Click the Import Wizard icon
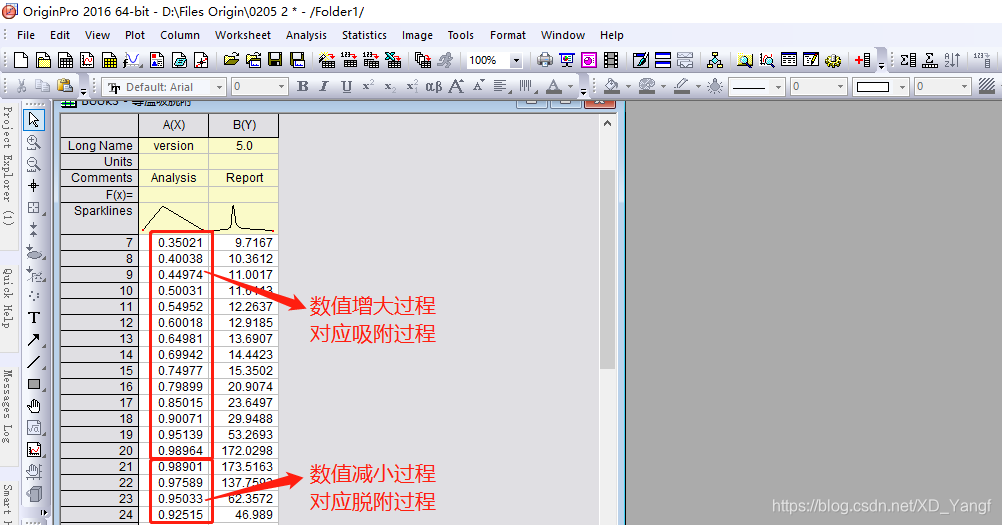The width and height of the screenshot is (1002, 525). coord(327,60)
